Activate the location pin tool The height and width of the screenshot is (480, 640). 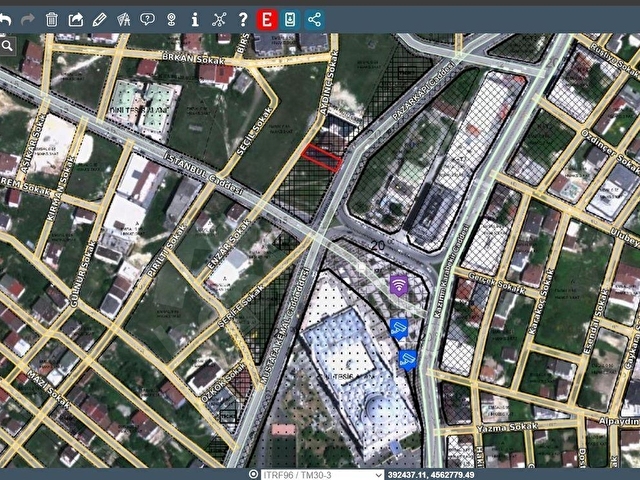click(x=171, y=19)
